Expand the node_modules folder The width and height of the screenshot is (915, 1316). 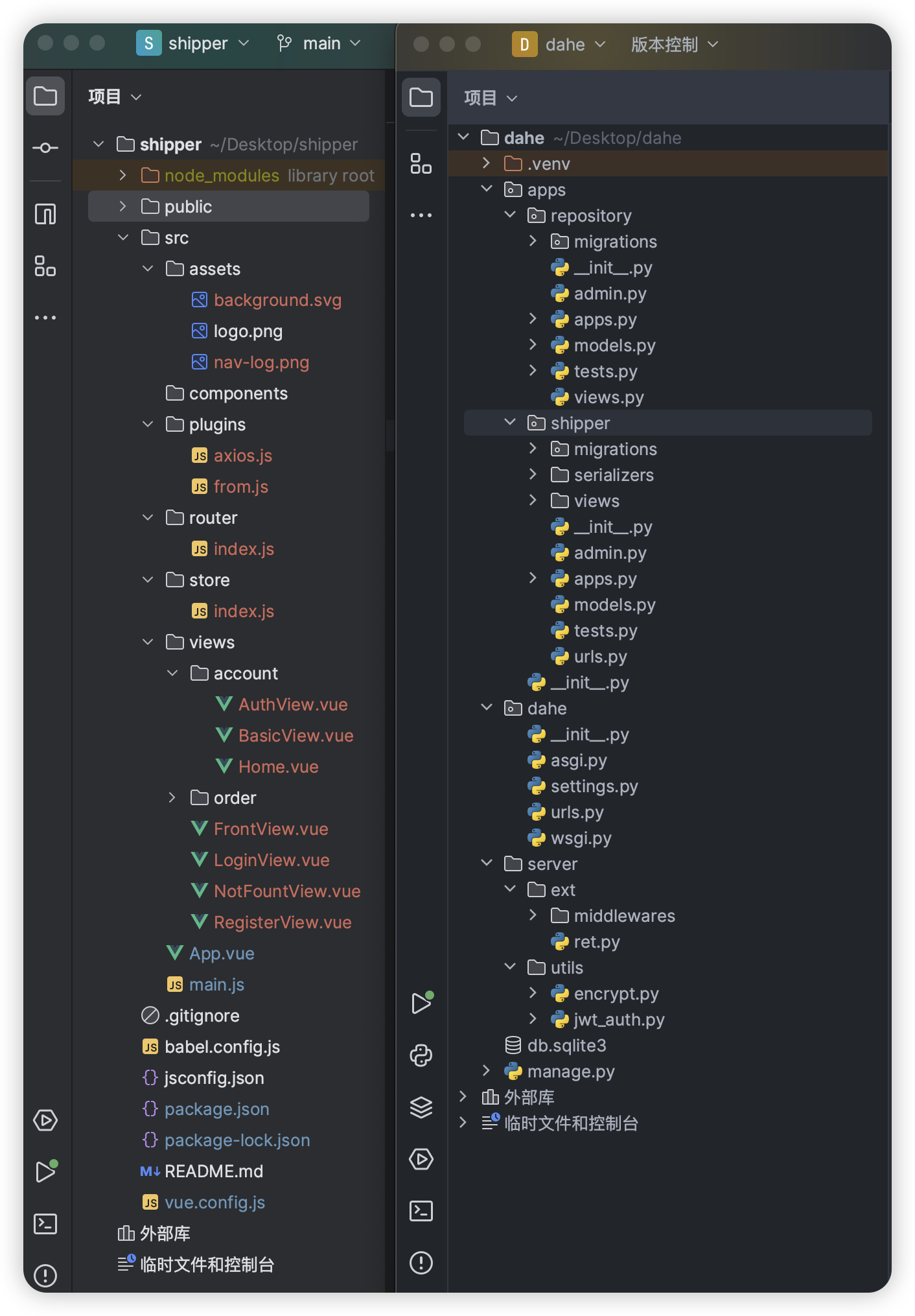tap(123, 176)
